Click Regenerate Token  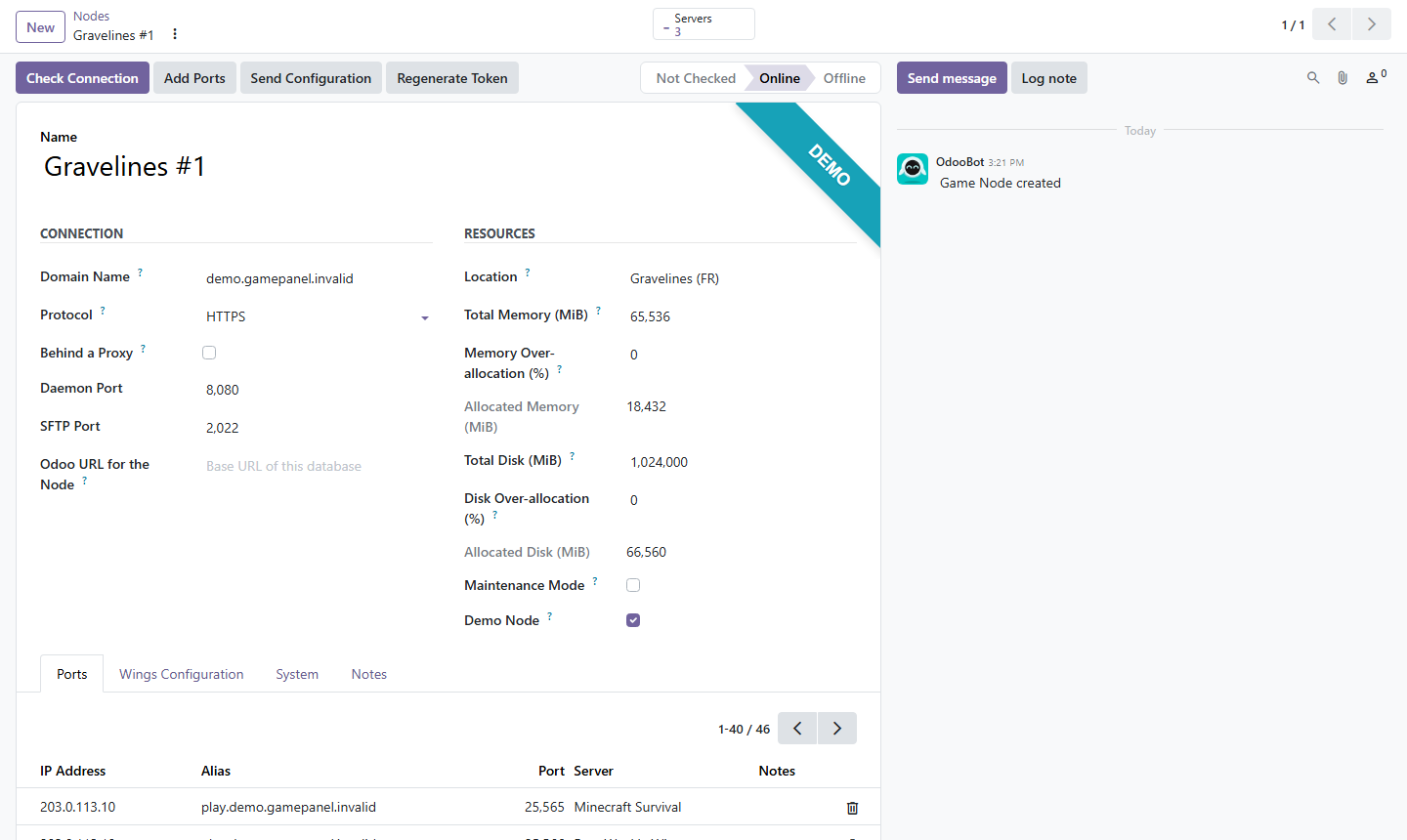click(x=452, y=78)
